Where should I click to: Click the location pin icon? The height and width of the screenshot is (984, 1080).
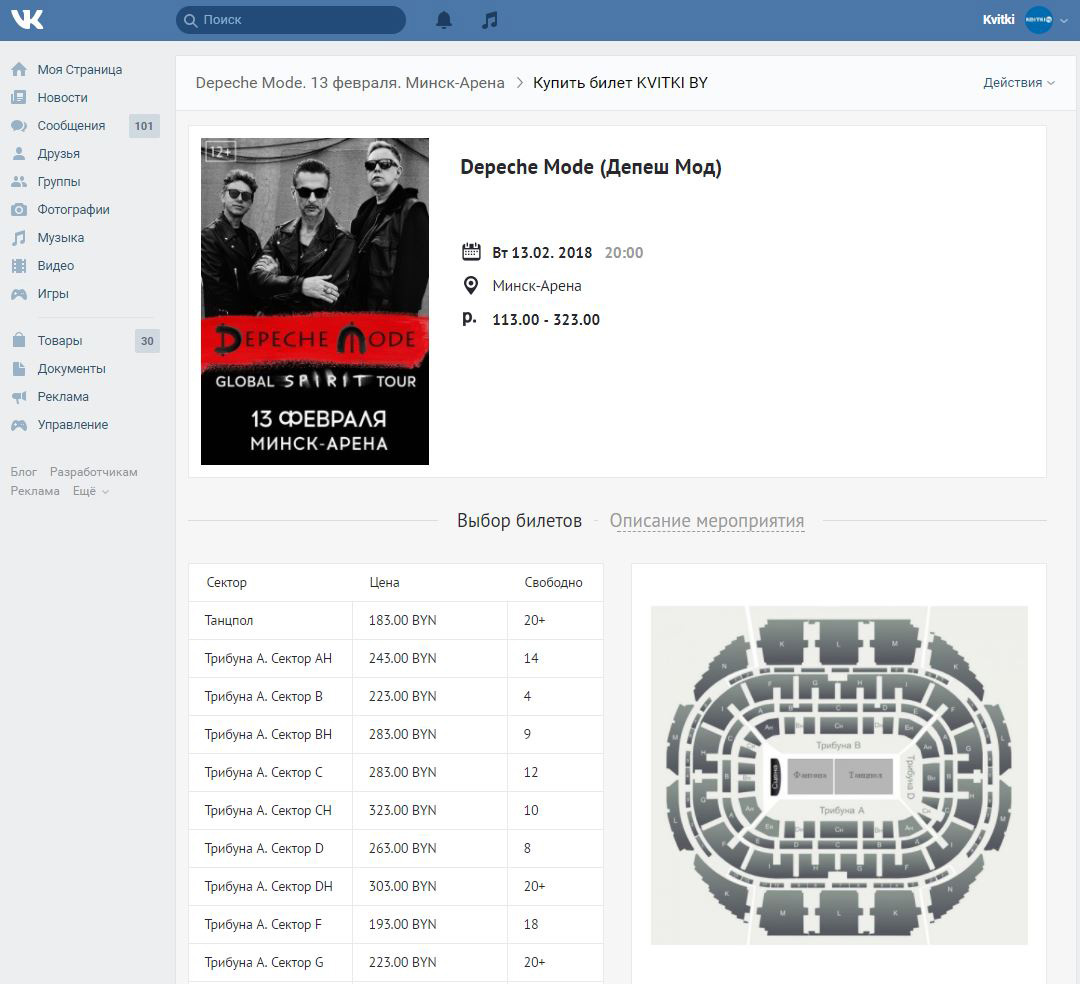[x=471, y=285]
